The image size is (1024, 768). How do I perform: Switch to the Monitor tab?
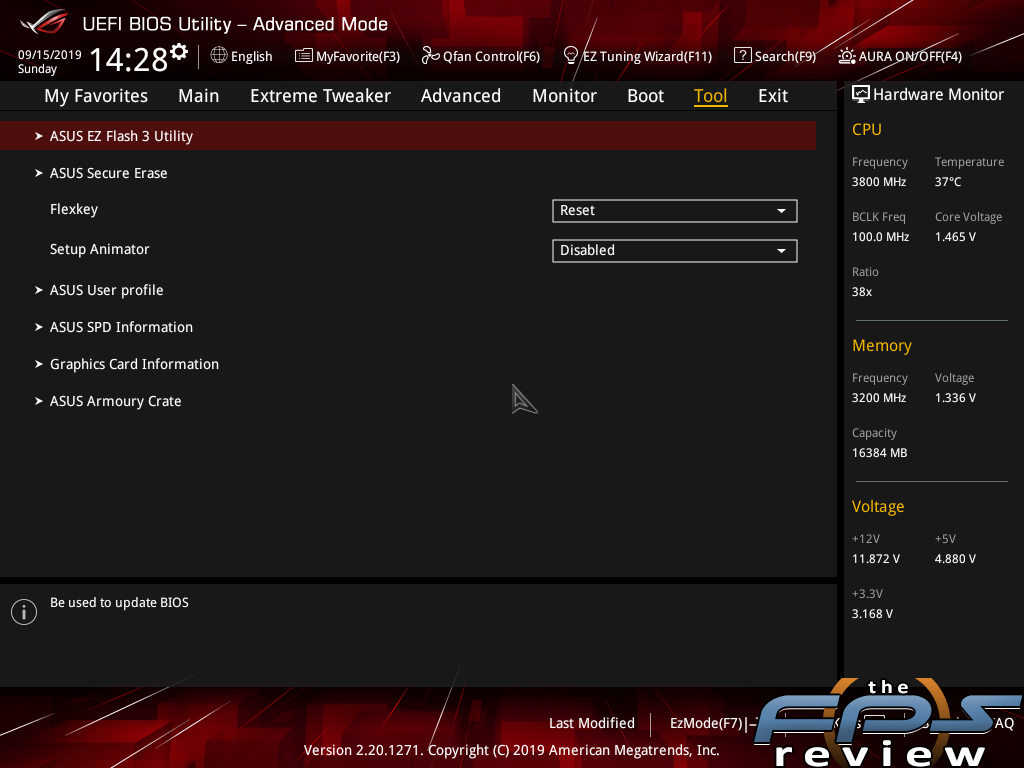click(x=564, y=96)
